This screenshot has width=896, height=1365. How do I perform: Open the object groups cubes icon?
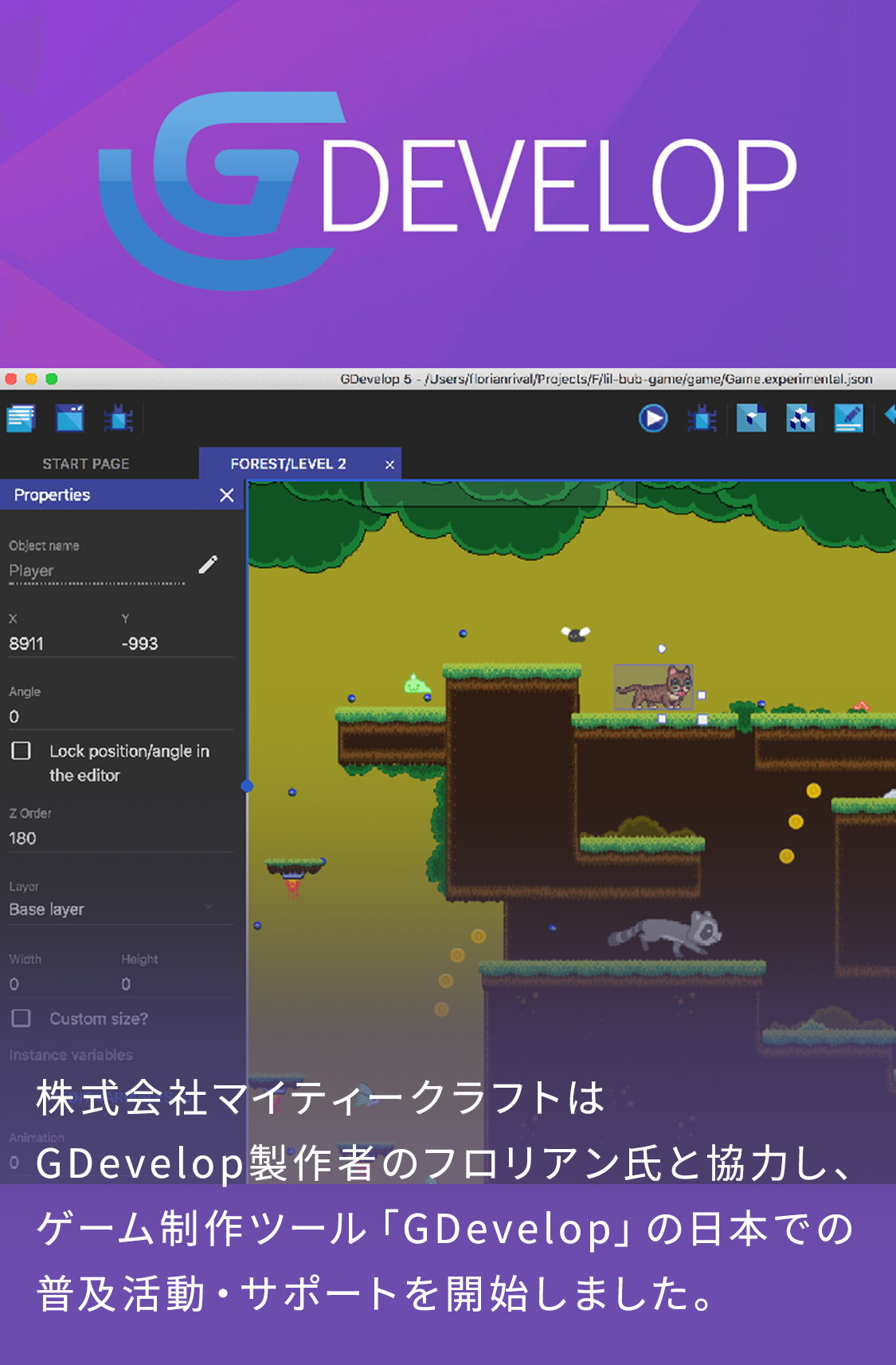[800, 418]
